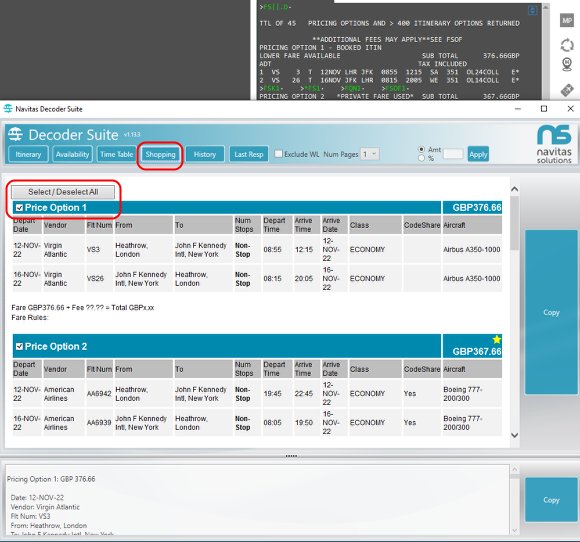
Task: Click the results scroll up arrow
Action: 514,189
